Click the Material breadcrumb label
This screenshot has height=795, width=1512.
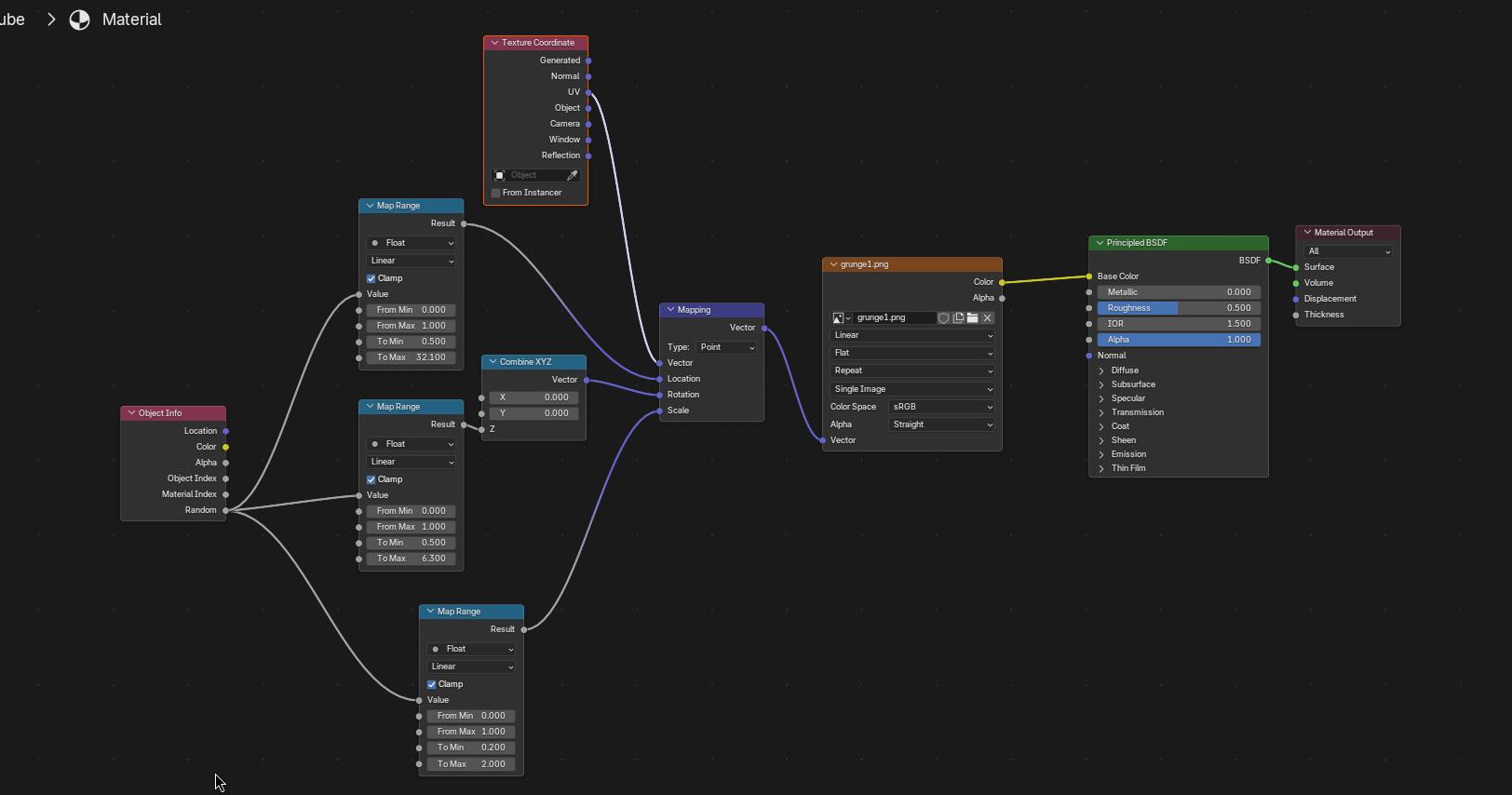pyautogui.click(x=131, y=20)
